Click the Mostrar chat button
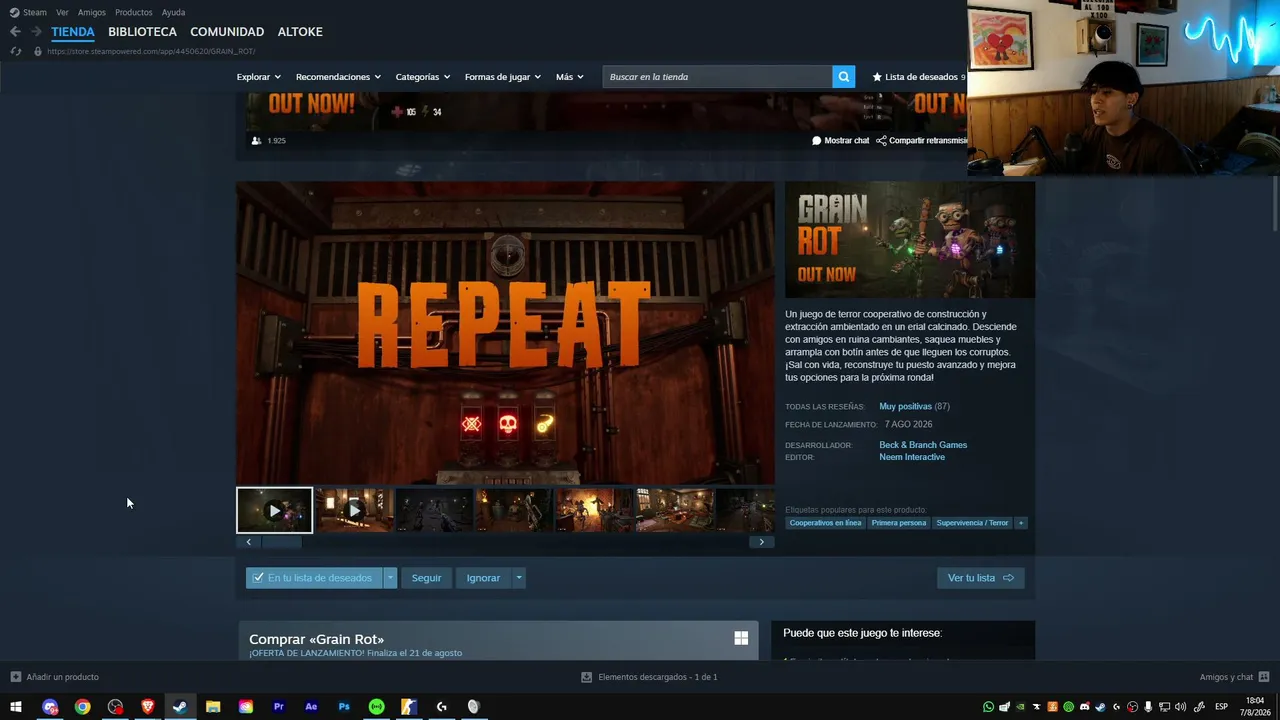Image resolution: width=1280 pixels, height=720 pixels. (x=841, y=141)
